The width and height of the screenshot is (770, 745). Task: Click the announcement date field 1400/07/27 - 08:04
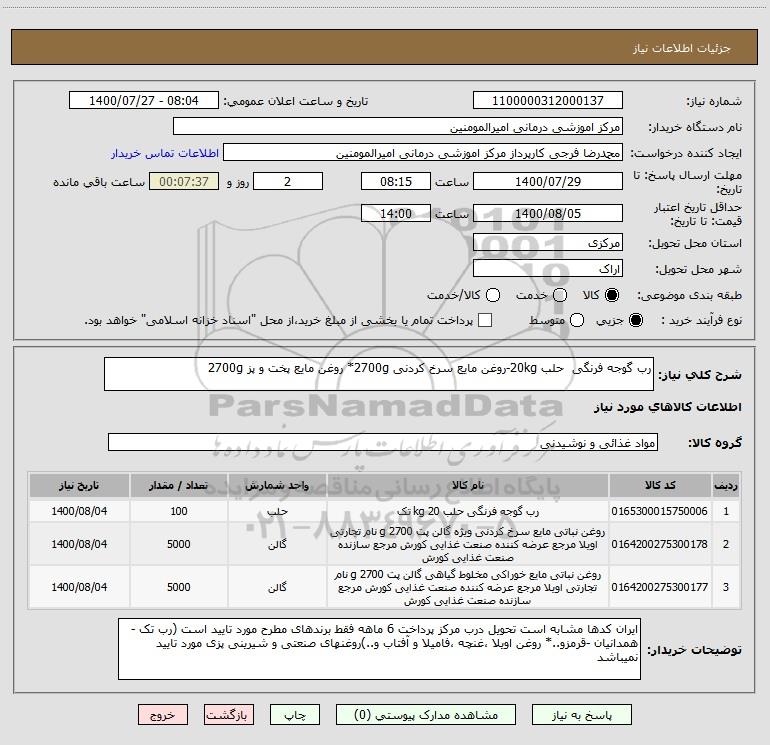click(x=144, y=101)
